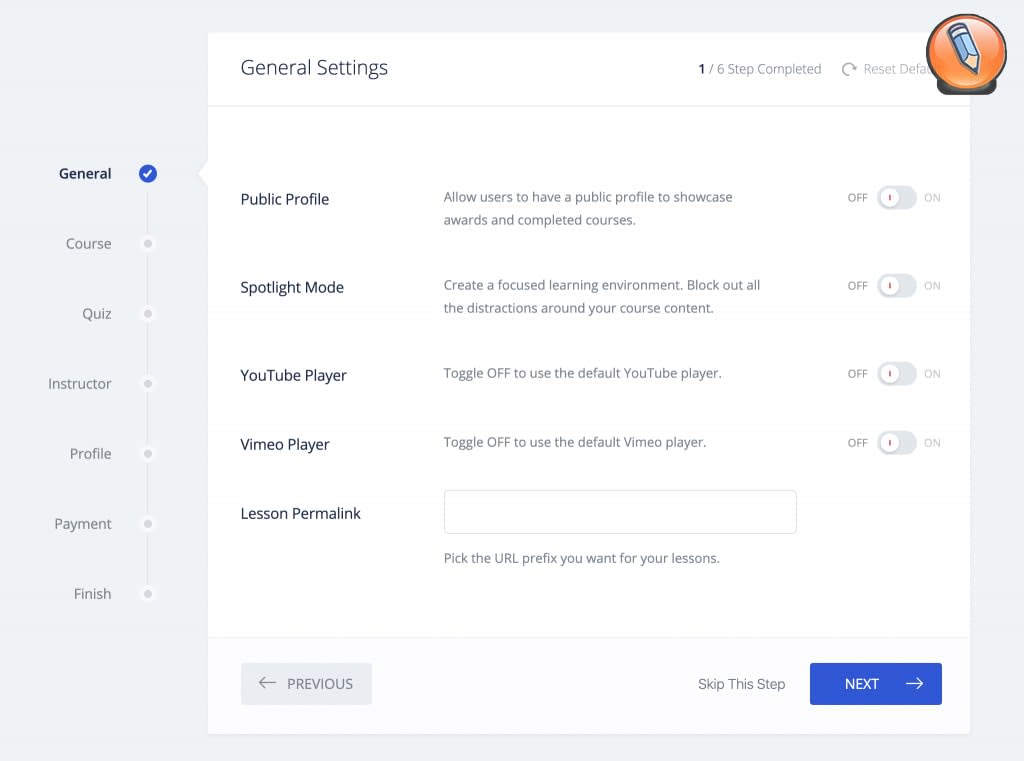Click the Finish step dot
Image resolution: width=1024 pixels, height=761 pixels.
[x=148, y=594]
